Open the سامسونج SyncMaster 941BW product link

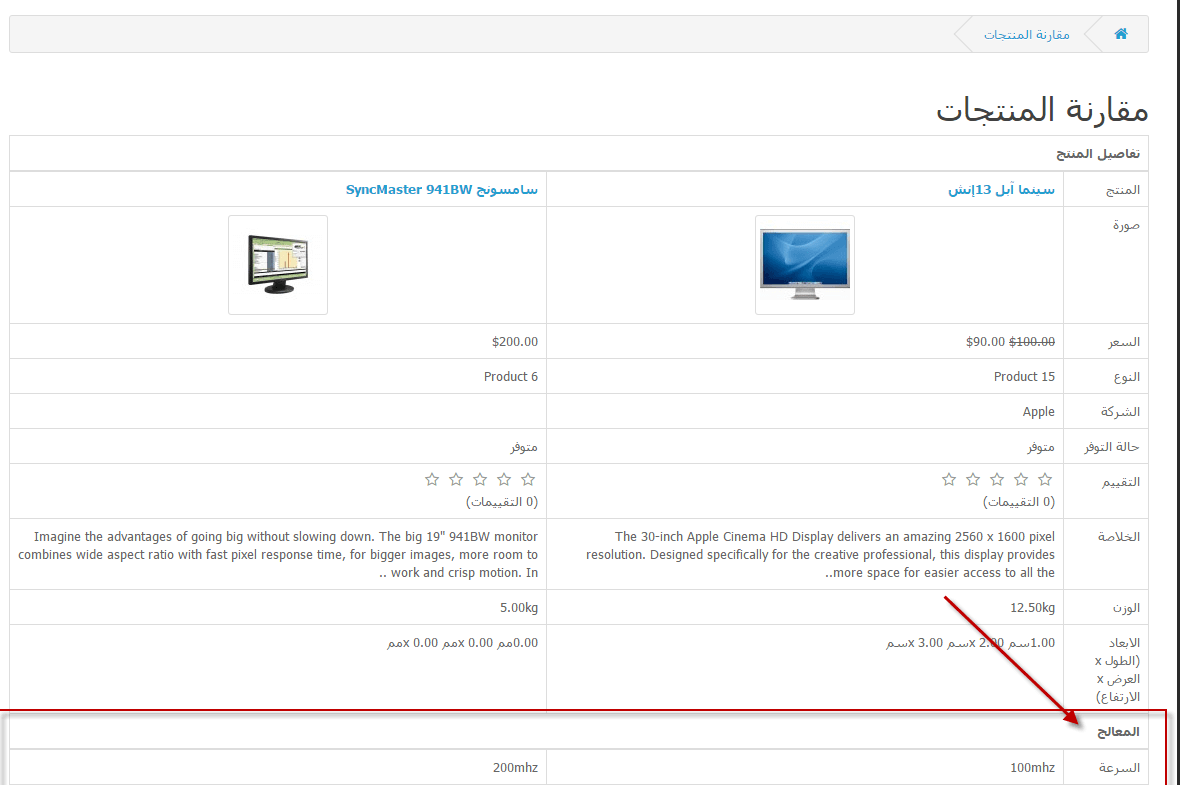[x=442, y=190]
